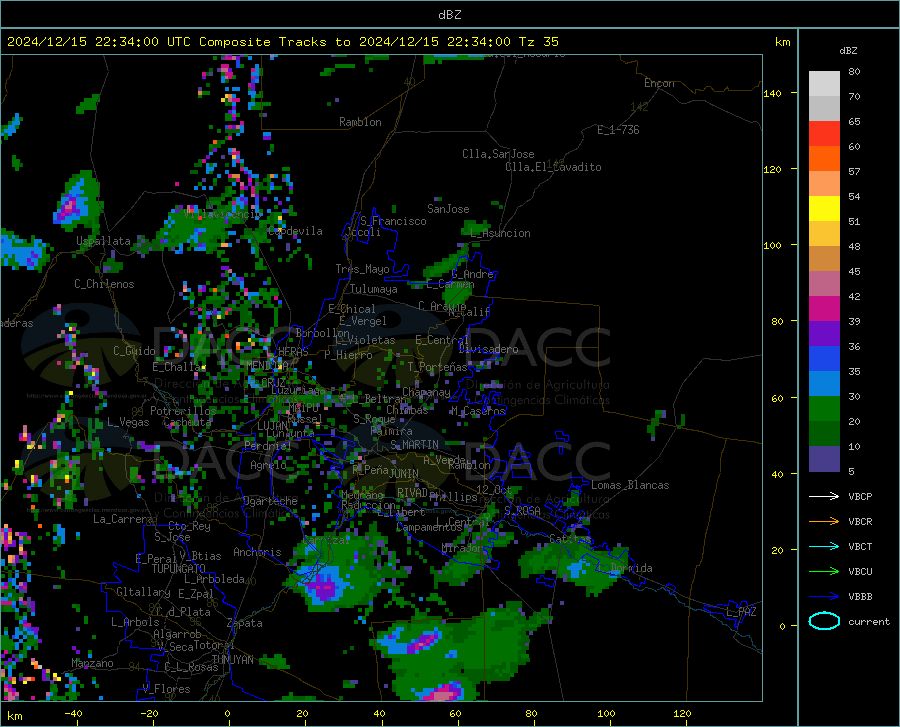Click the 'Encon' map label
The image size is (900, 727).
coord(659,83)
